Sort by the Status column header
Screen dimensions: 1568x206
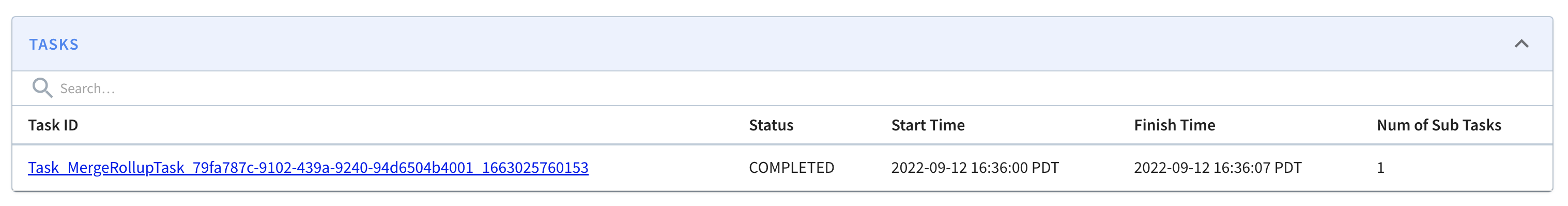(x=771, y=125)
